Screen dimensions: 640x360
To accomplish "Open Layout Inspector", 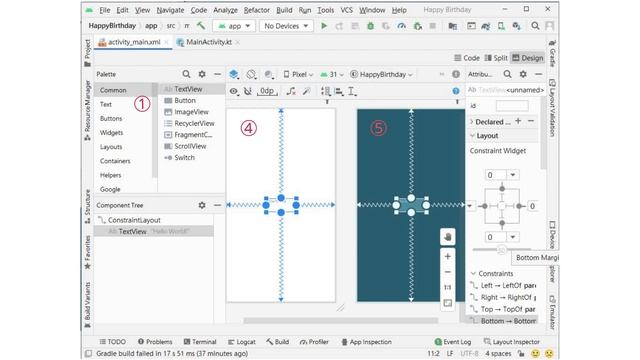I will 511,342.
